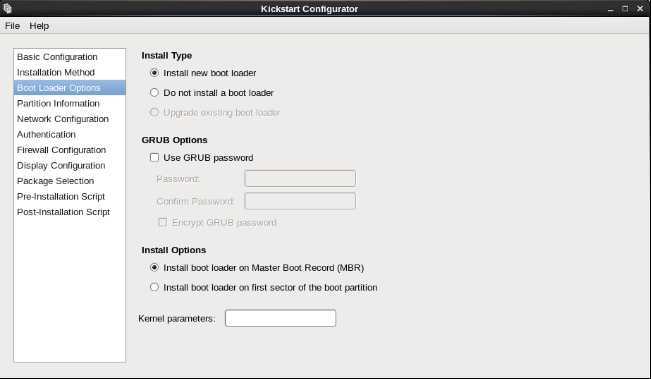Click the Kernel parameters text field
The height and width of the screenshot is (379, 651).
tap(280, 318)
